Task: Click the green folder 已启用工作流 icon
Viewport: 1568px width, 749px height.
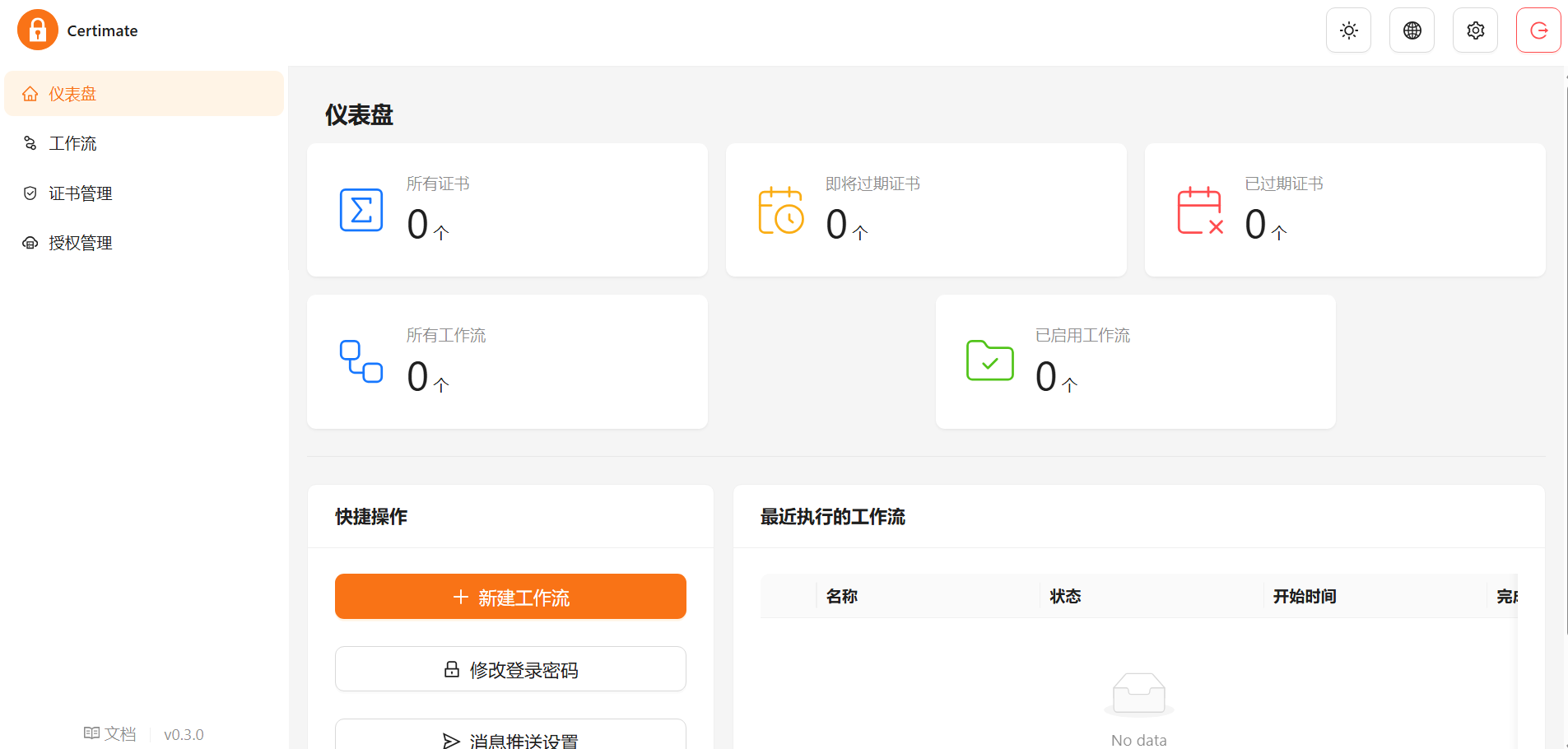Action: pos(989,361)
